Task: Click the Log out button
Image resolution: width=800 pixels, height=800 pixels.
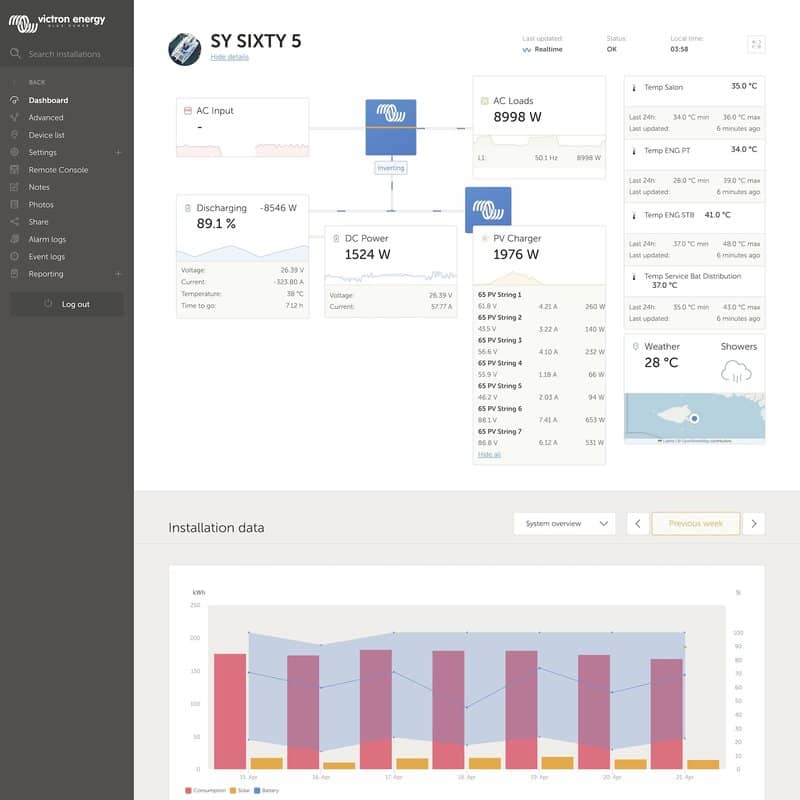Action: pos(67,304)
